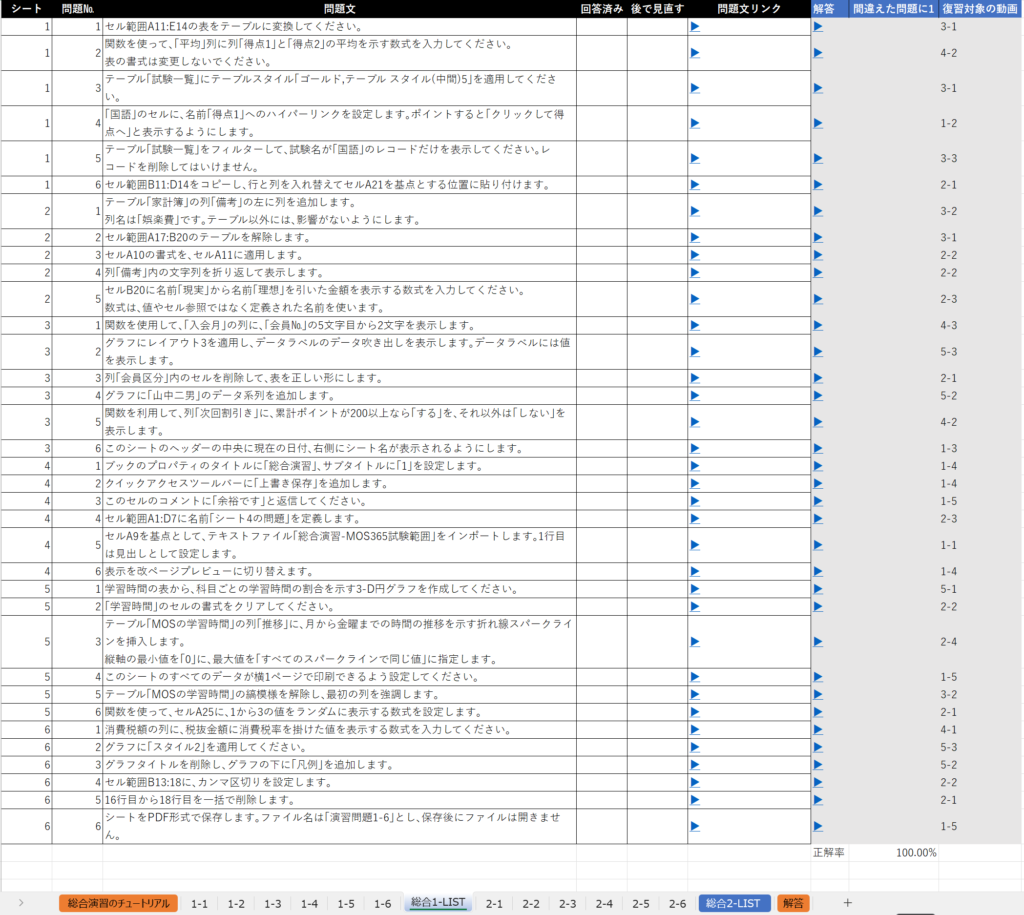This screenshot has height=915, width=1024.
Task: Select 後で見直す cell for sheet 1 question 2
Action: tap(657, 53)
